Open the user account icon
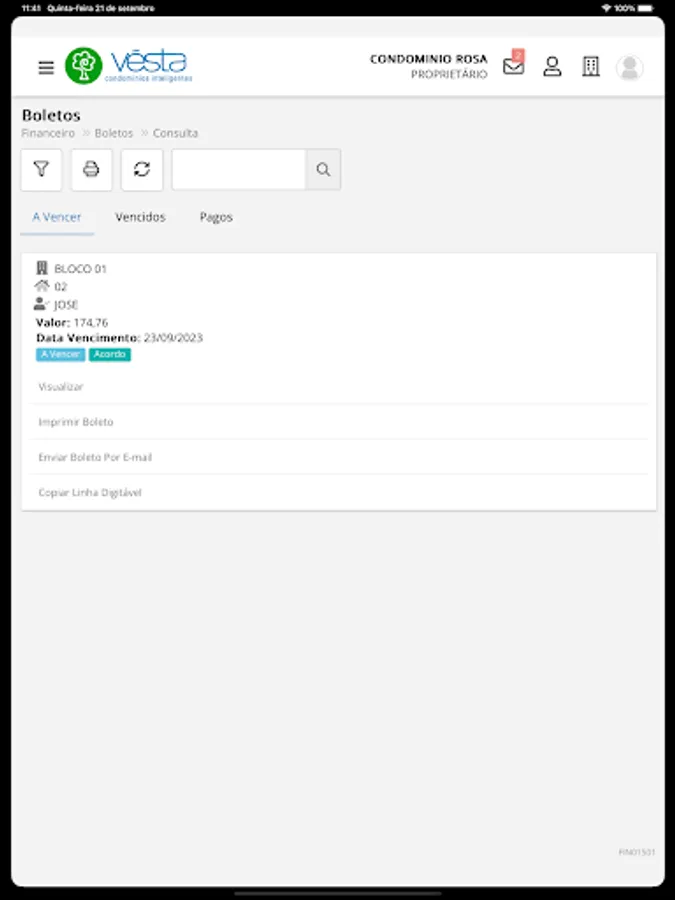 552,67
